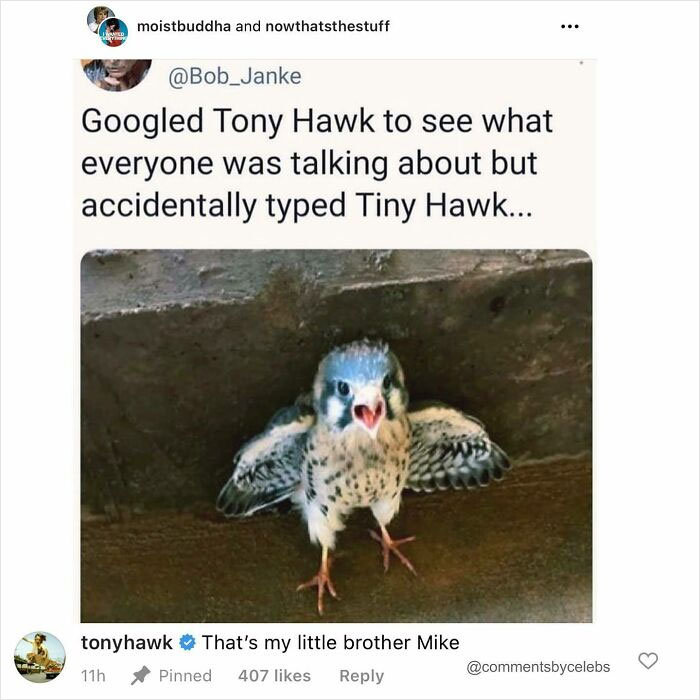
Task: Click the verified badge next to tonyhawk
Action: 187,642
